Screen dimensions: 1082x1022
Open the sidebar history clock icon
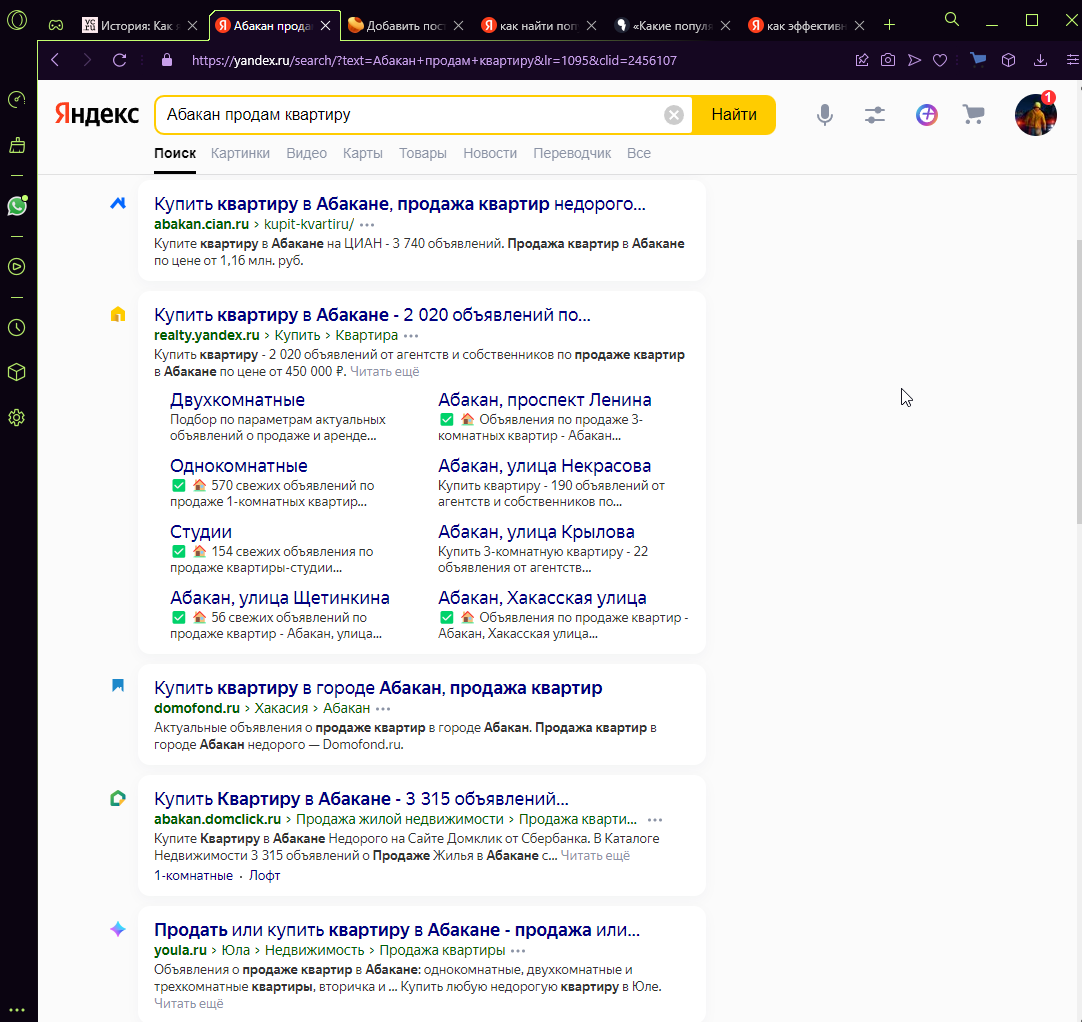pos(17,328)
